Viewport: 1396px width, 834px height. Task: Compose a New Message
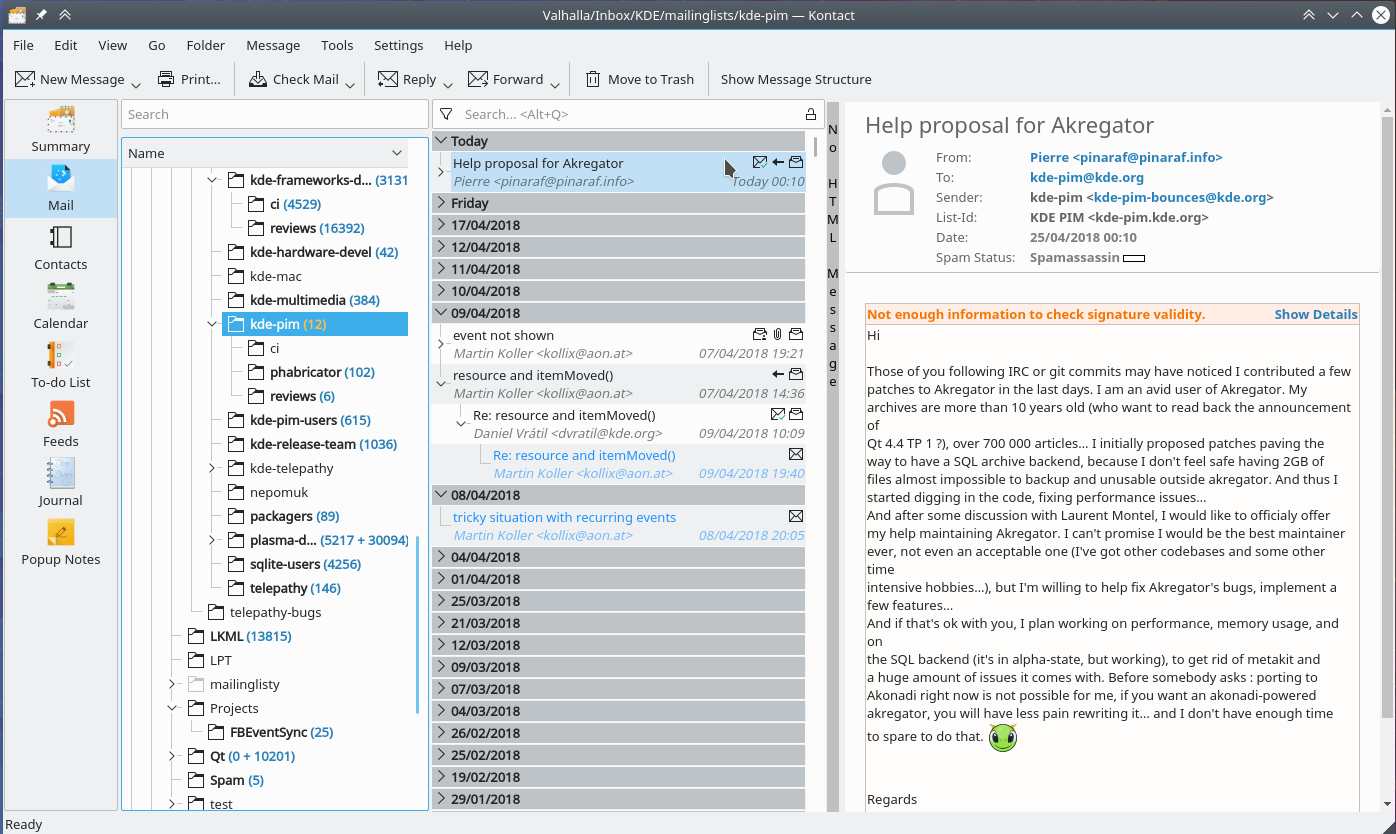point(69,79)
